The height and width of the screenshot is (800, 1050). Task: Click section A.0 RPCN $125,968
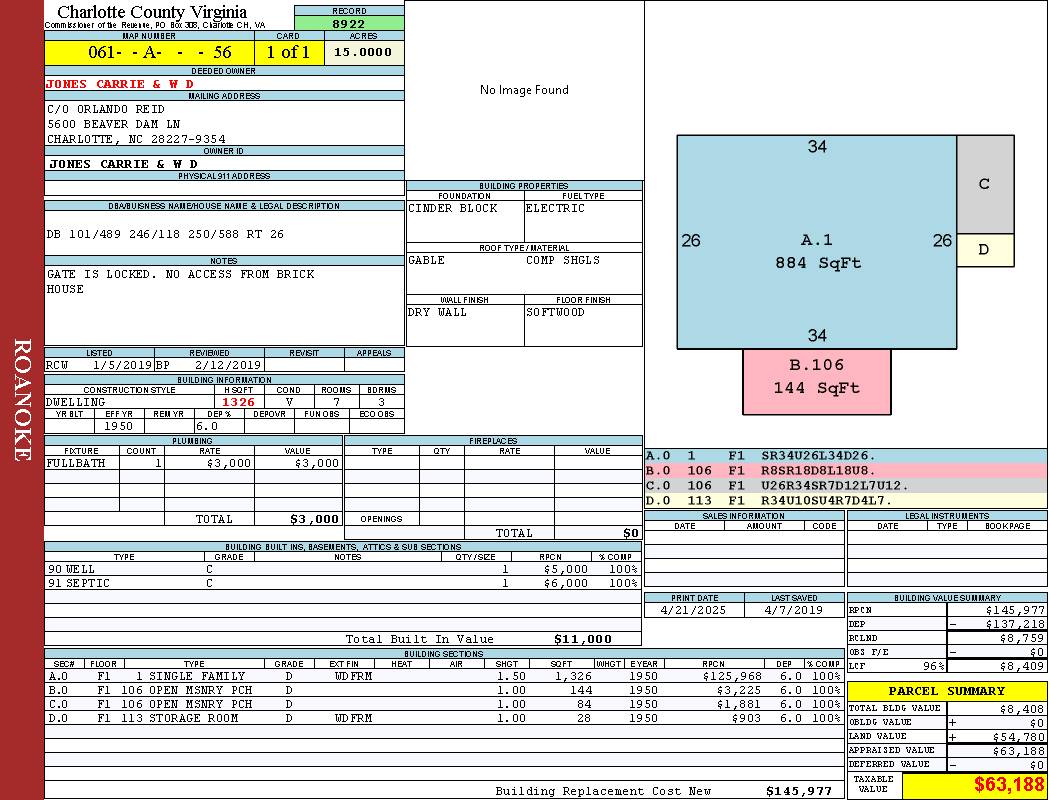[x=732, y=677]
